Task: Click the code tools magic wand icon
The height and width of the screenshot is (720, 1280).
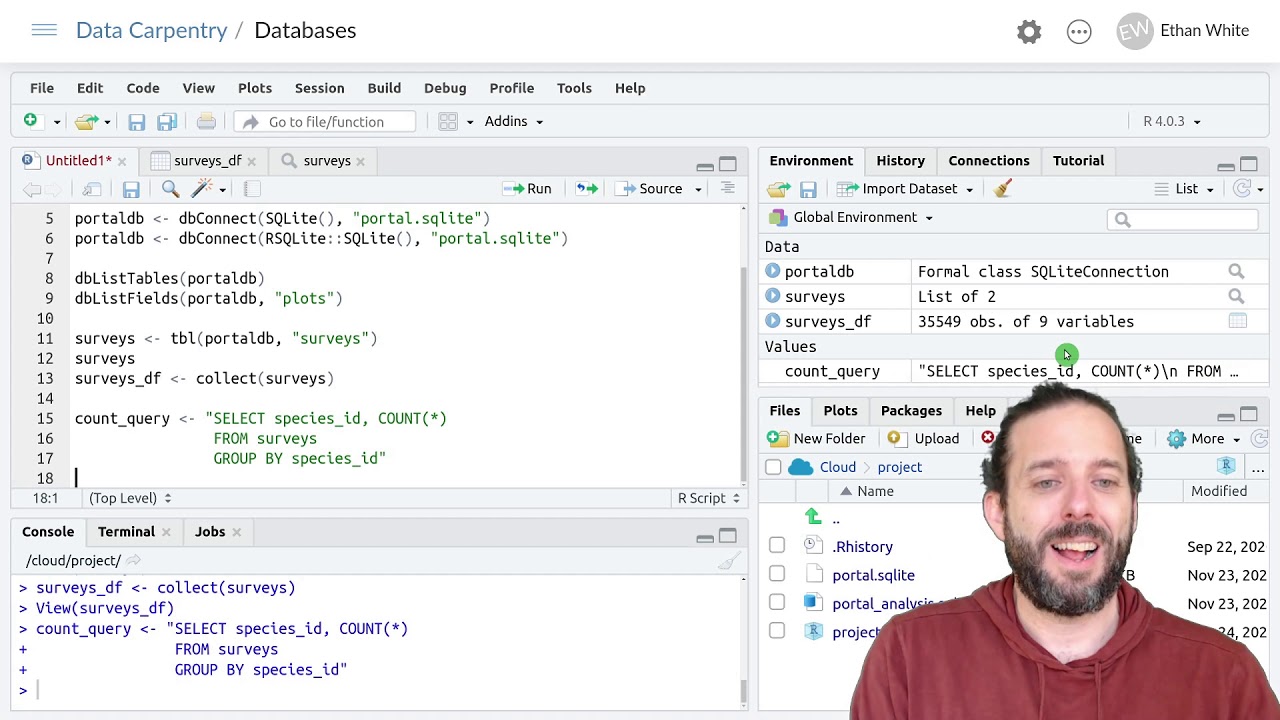Action: pos(202,188)
